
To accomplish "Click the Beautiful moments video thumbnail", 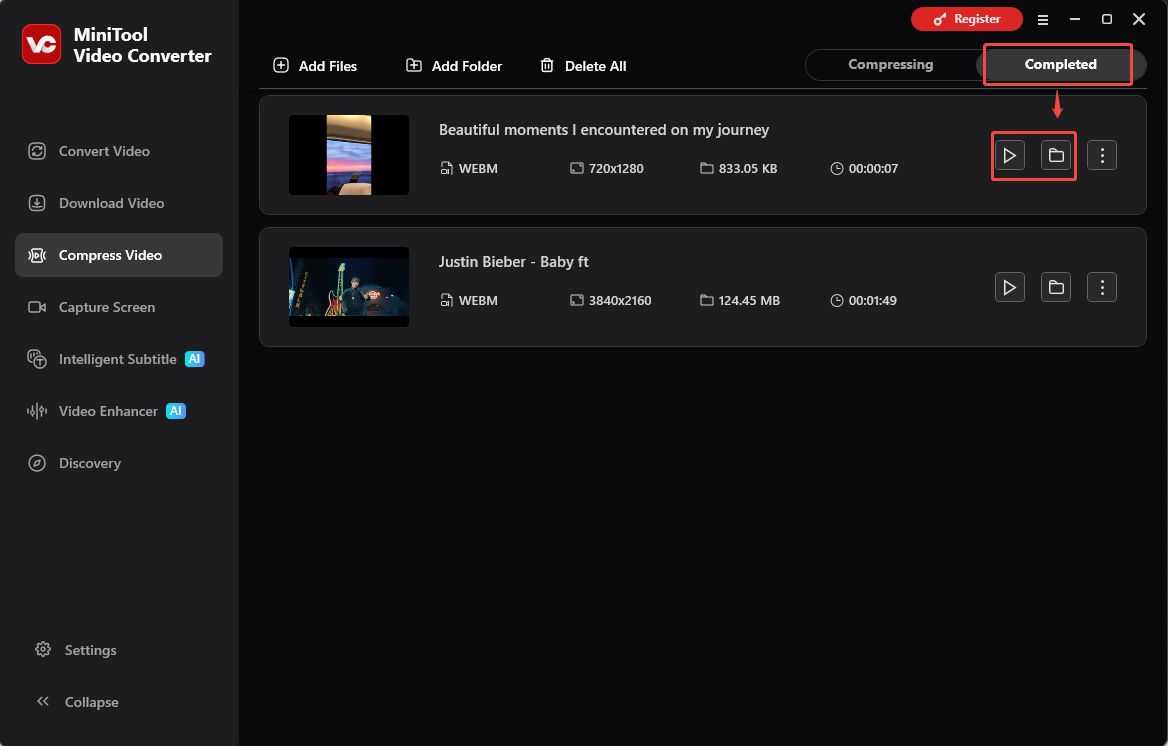I will tap(349, 155).
